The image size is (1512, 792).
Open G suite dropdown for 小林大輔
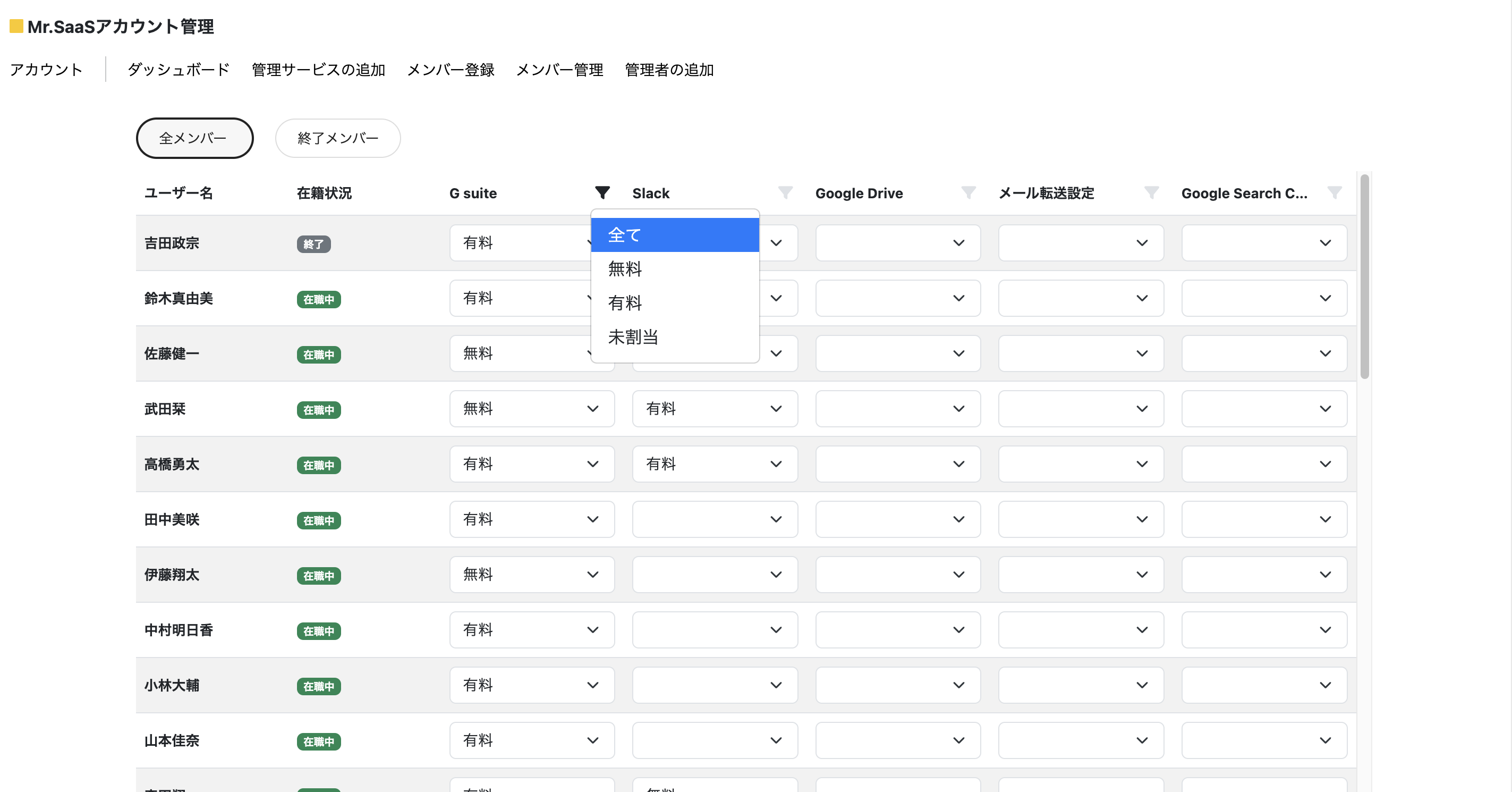[532, 685]
